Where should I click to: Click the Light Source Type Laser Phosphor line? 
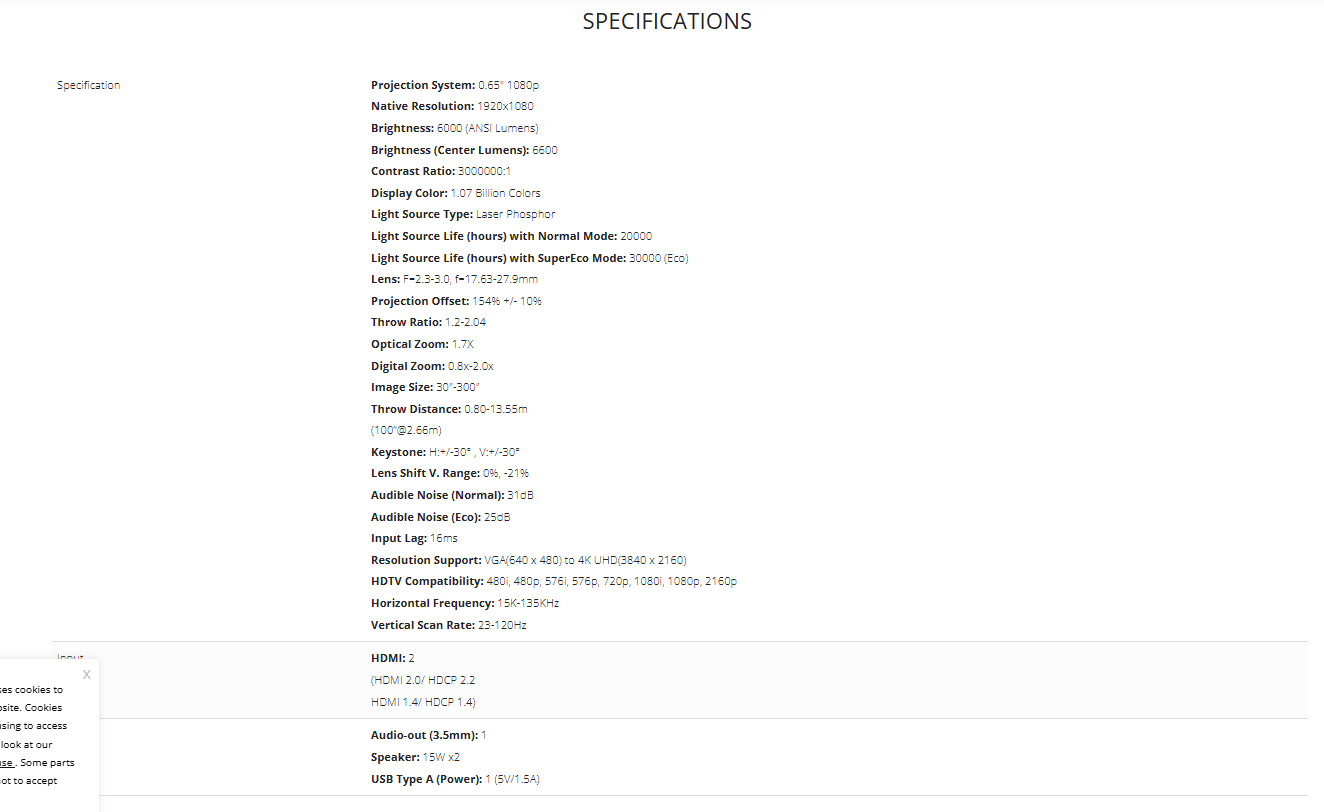(462, 214)
